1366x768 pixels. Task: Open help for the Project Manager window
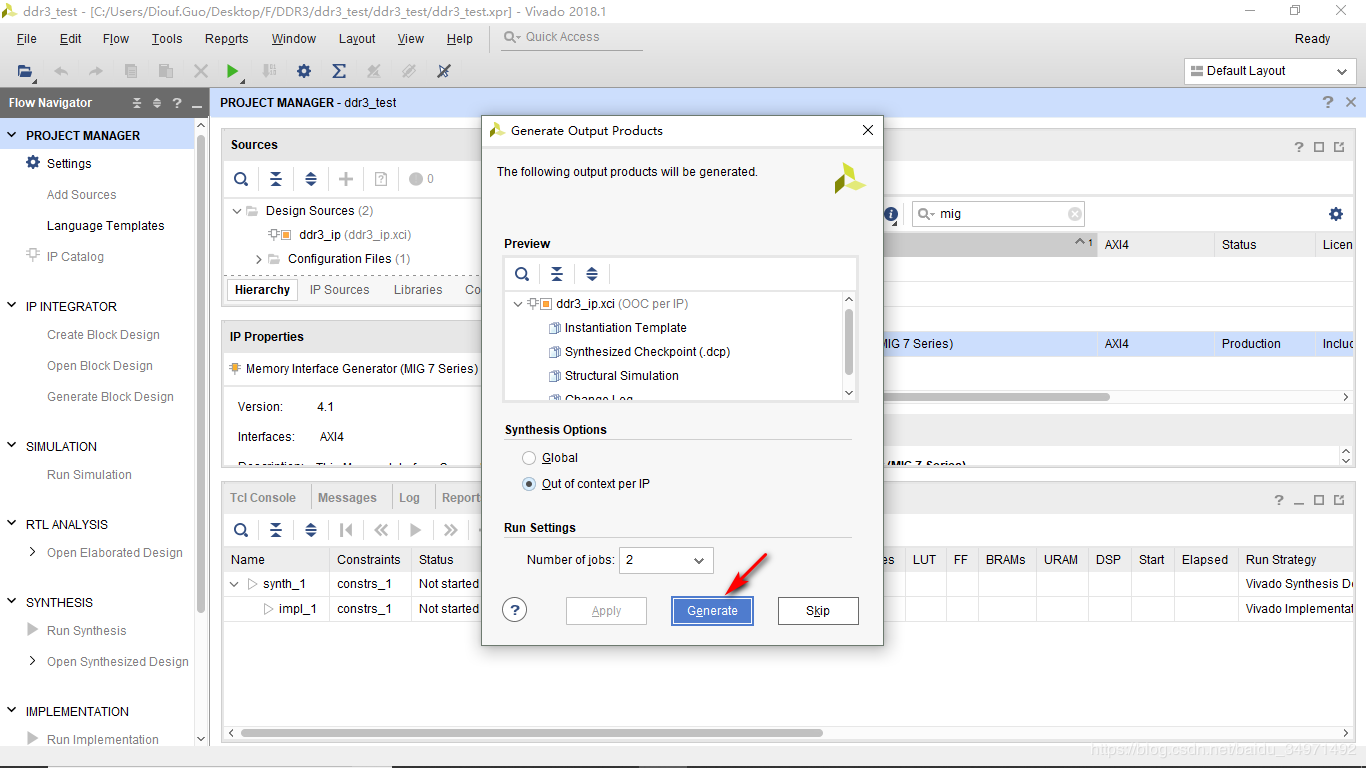coord(1327,102)
